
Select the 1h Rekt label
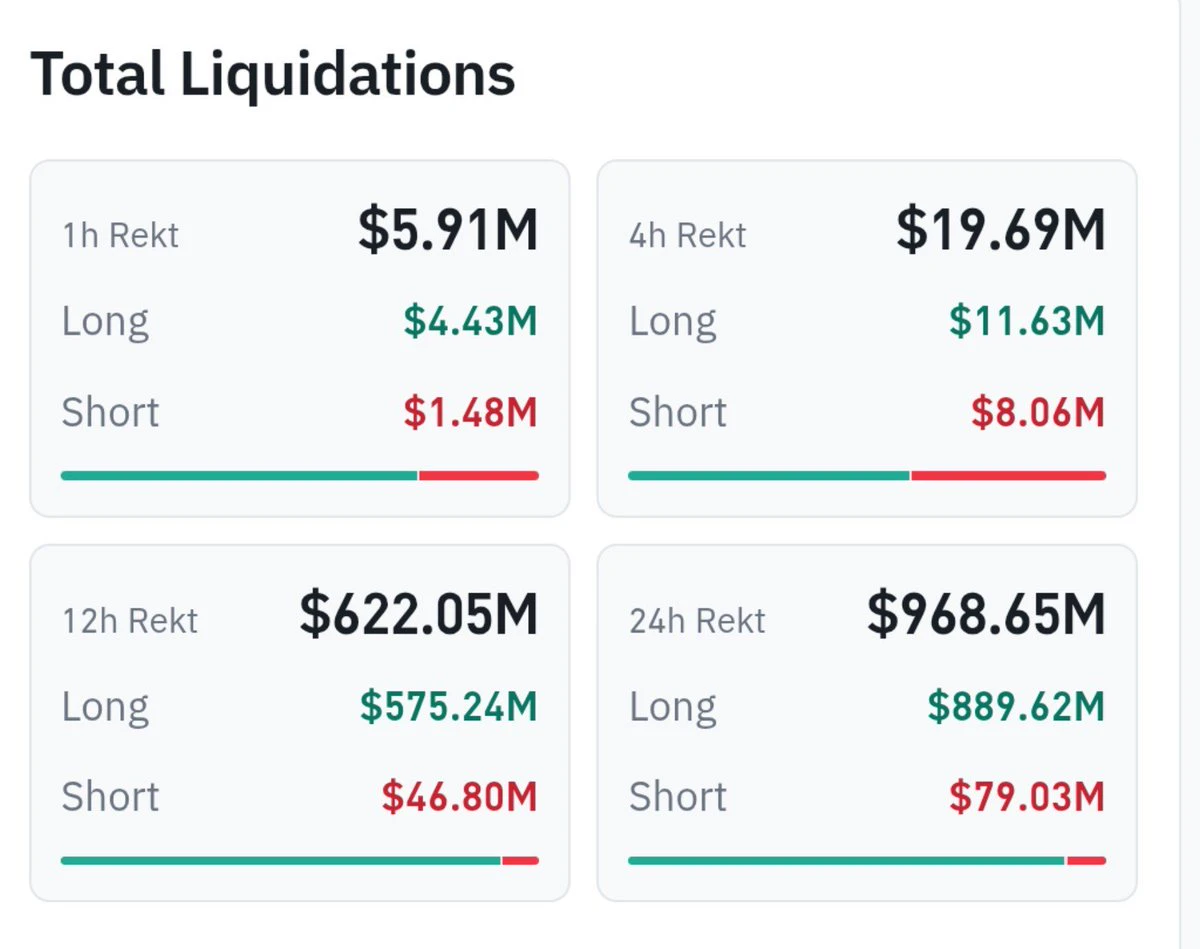(x=120, y=235)
